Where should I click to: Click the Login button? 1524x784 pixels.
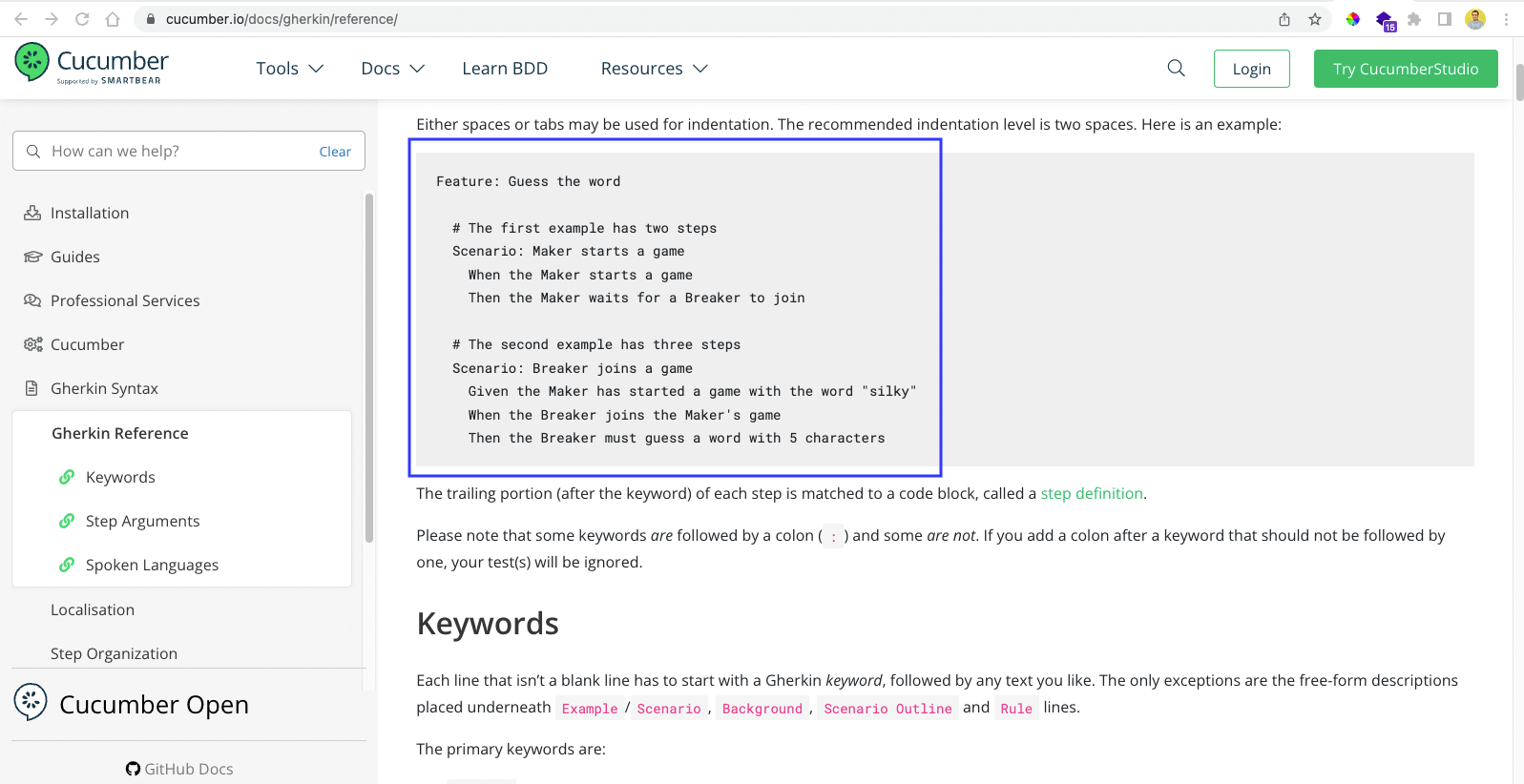pyautogui.click(x=1251, y=69)
